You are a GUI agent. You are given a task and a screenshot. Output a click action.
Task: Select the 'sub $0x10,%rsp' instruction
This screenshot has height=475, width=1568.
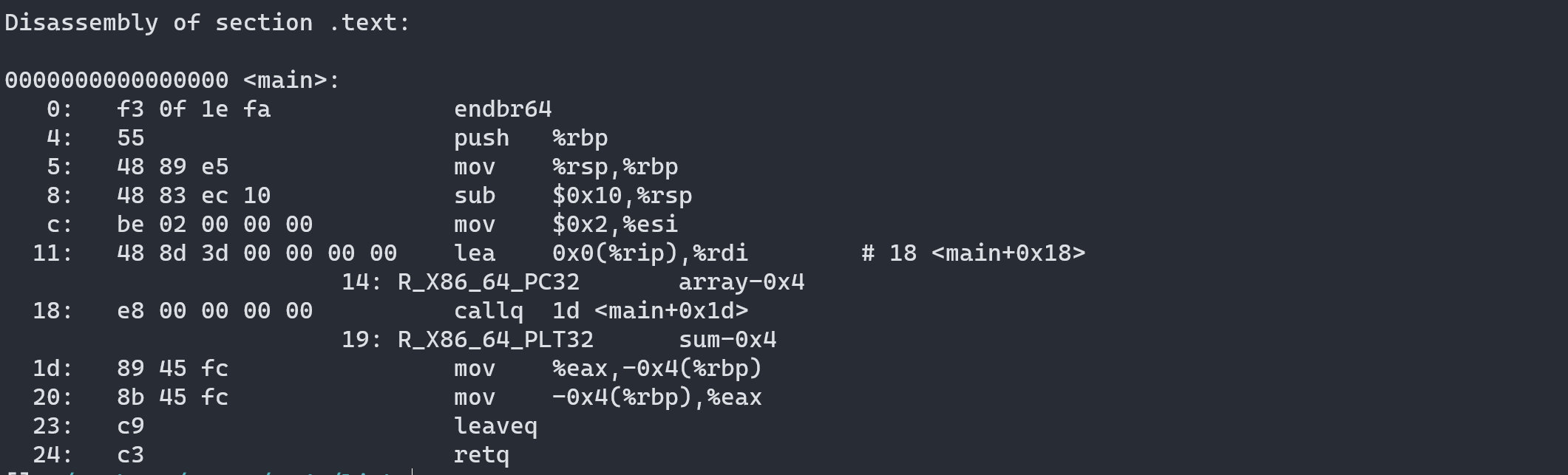(x=573, y=196)
